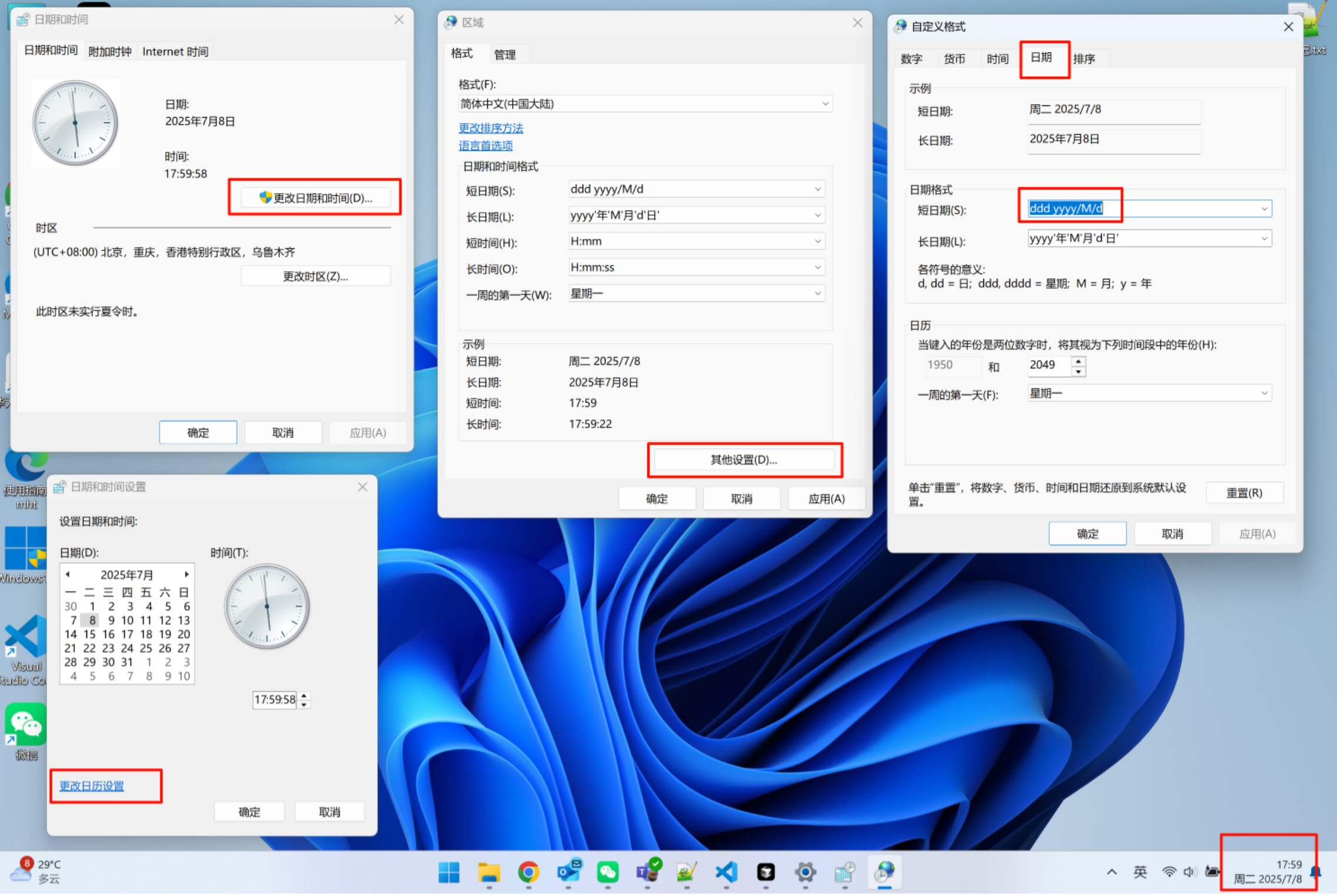Click 更改日期和时间(D) button
Viewport: 1337px width, 896px height.
click(x=315, y=198)
